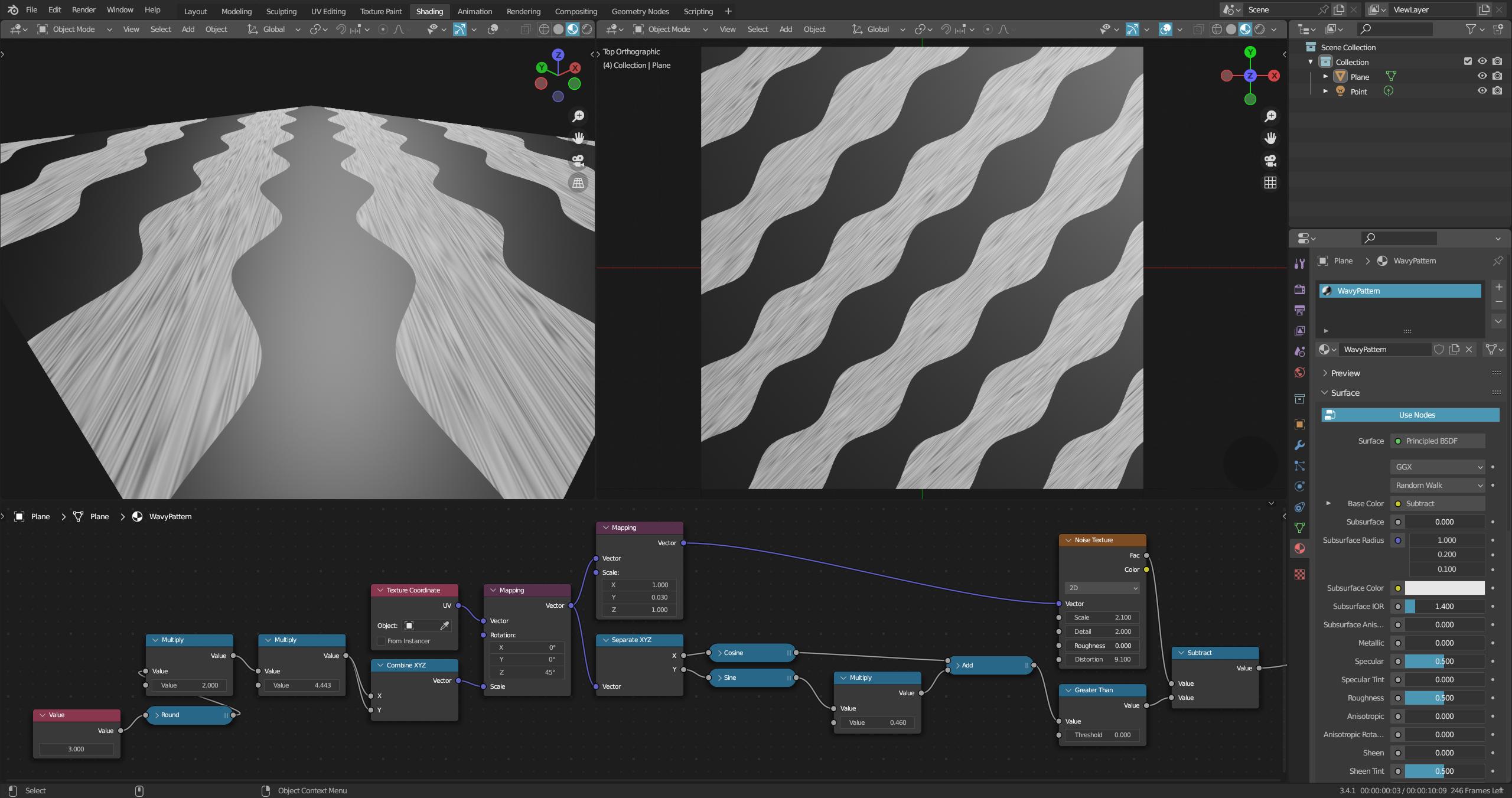Disable Point in renders camera icon
The image size is (1512, 798).
pyautogui.click(x=1497, y=91)
